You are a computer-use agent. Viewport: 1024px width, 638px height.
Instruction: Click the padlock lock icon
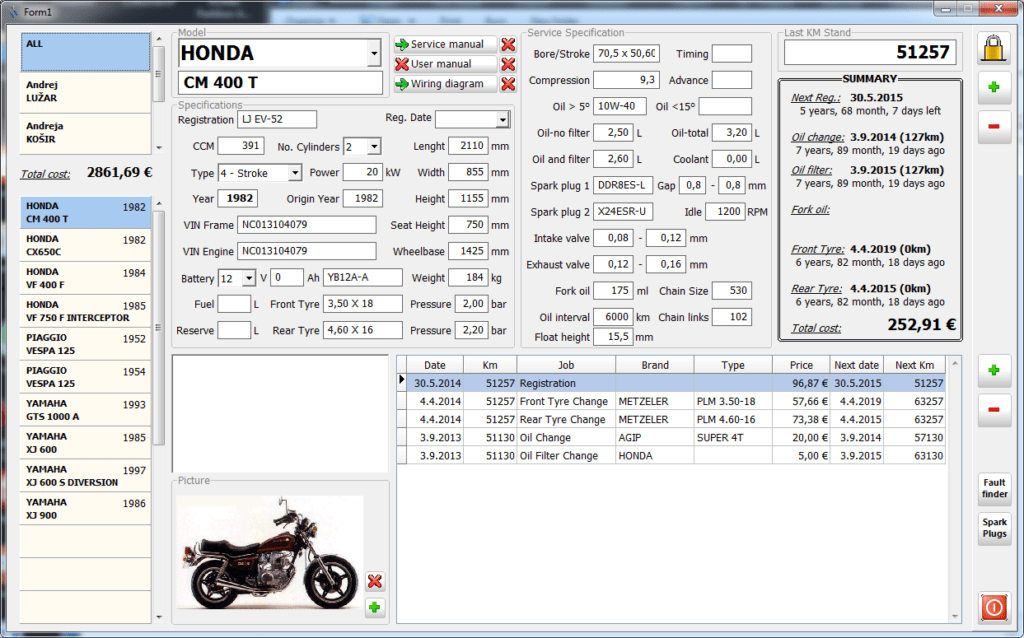[x=993, y=49]
